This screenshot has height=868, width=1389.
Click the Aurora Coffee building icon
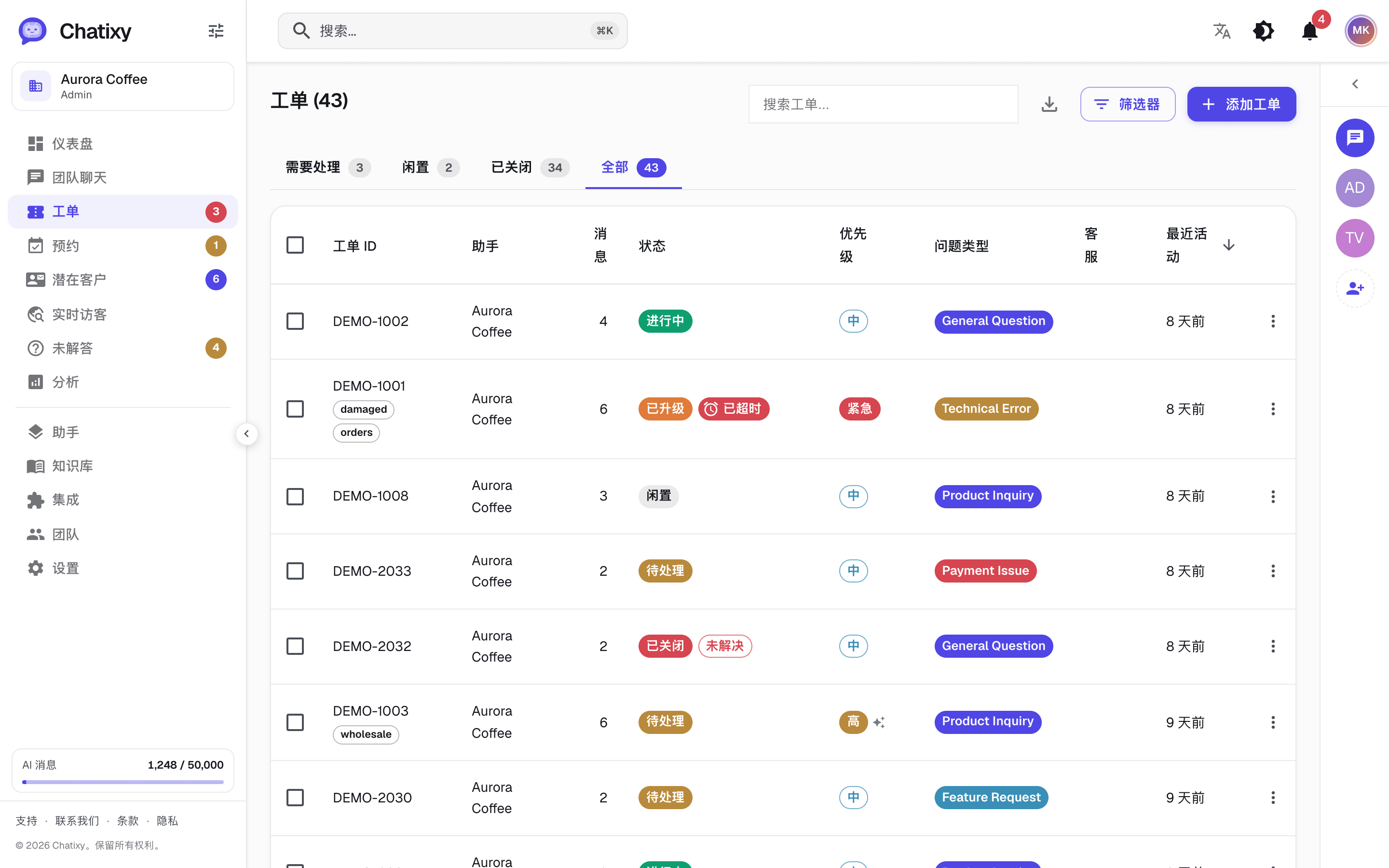(x=36, y=86)
